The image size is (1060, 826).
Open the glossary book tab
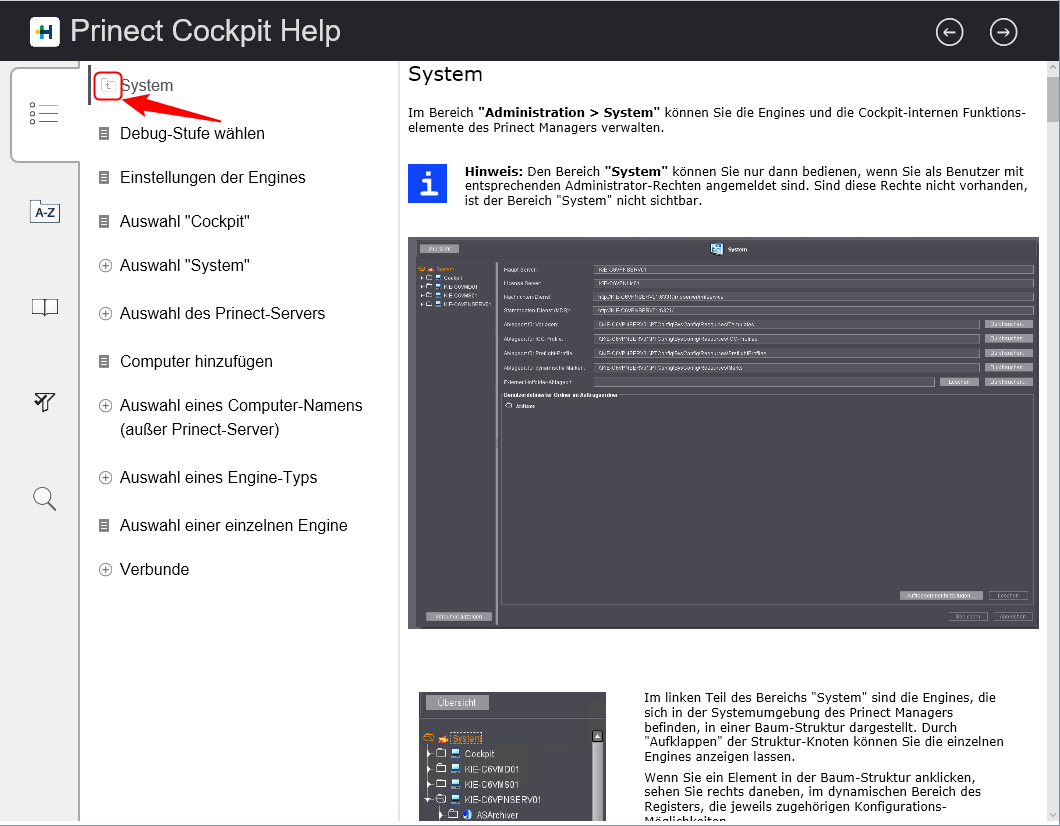tap(45, 308)
